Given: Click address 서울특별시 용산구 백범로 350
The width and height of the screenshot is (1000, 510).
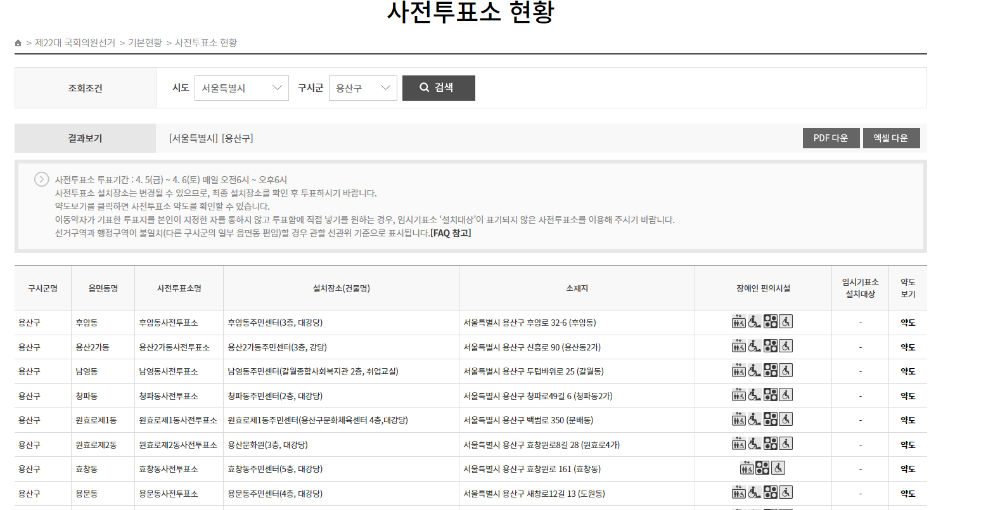Looking at the screenshot, I should point(528,420).
